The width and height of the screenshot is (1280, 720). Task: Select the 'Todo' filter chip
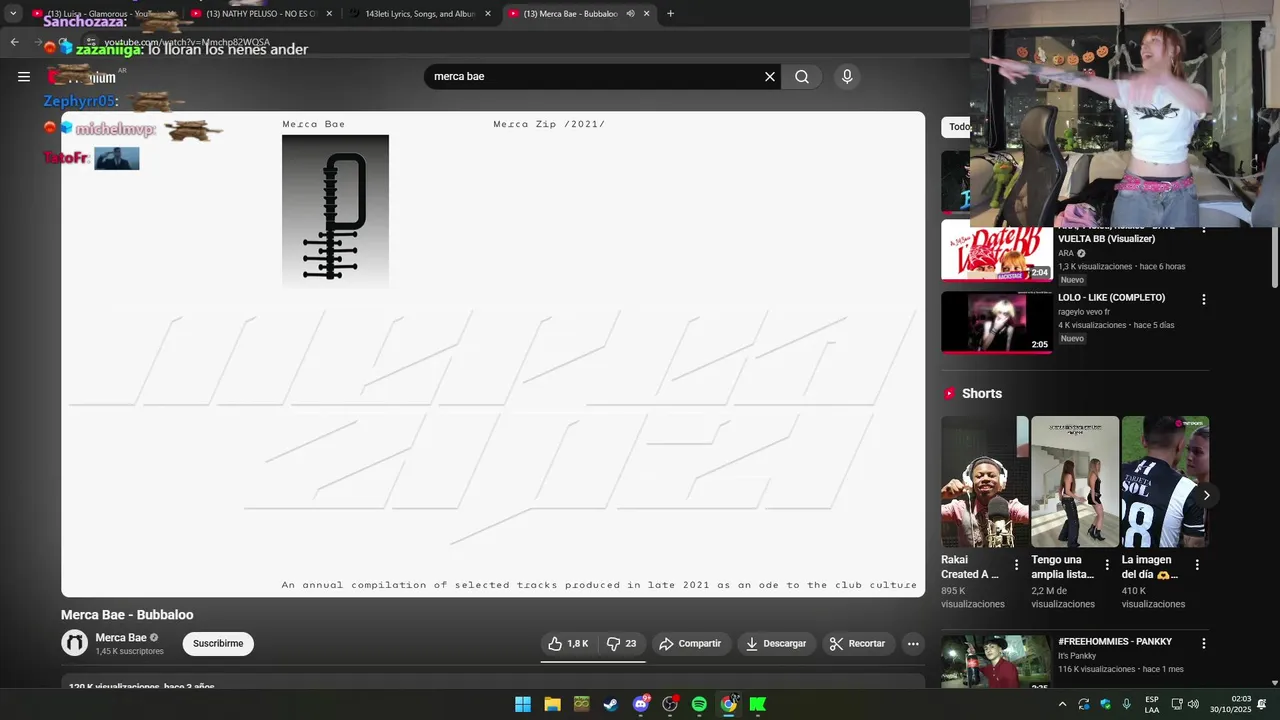point(958,127)
